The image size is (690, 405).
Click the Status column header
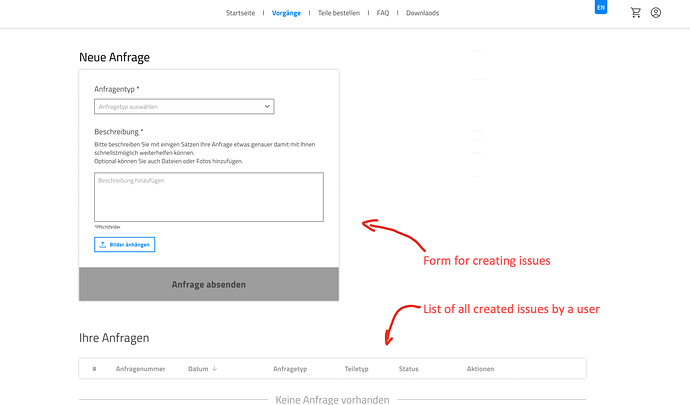408,369
